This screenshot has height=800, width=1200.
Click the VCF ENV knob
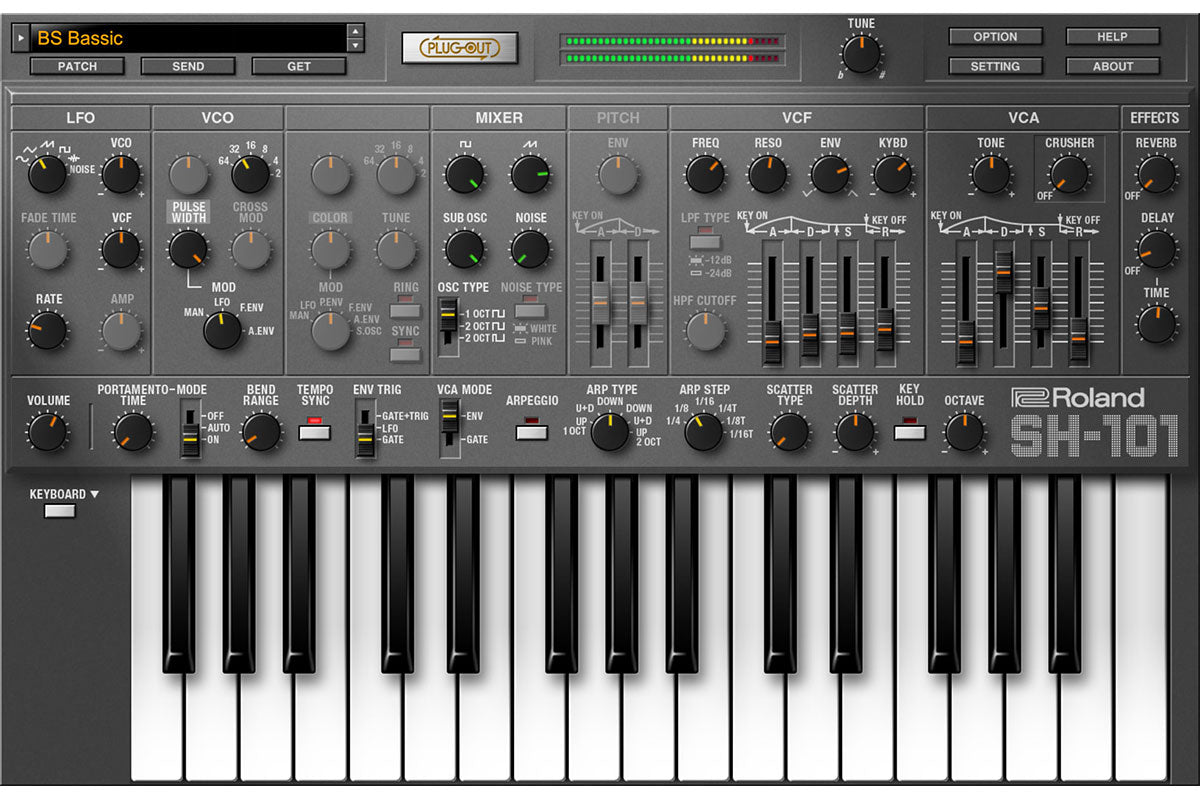coord(830,174)
